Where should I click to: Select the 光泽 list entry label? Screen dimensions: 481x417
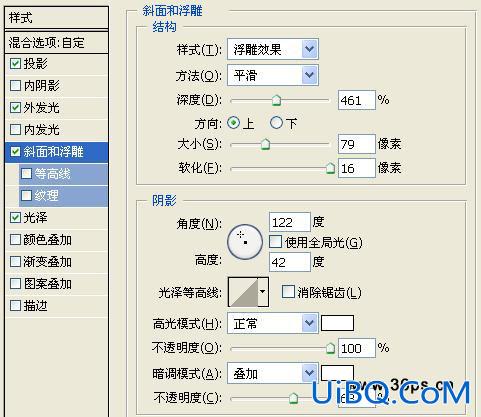point(35,218)
